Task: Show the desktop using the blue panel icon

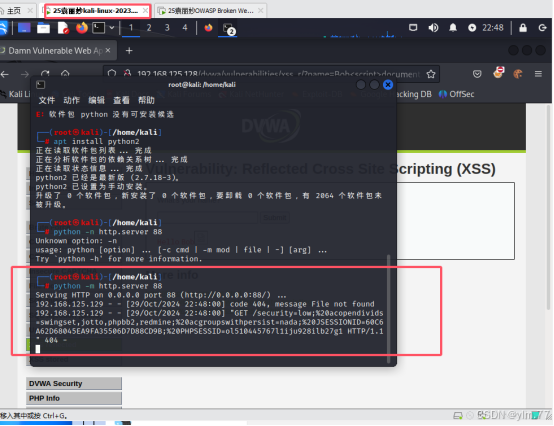Action: coord(24,28)
